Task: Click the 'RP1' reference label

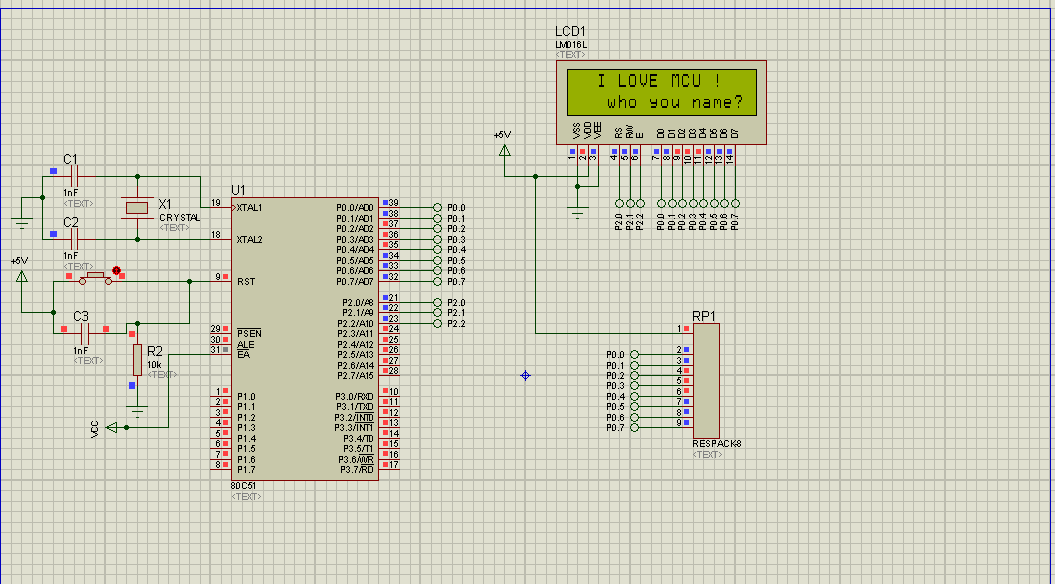Action: pos(704,316)
